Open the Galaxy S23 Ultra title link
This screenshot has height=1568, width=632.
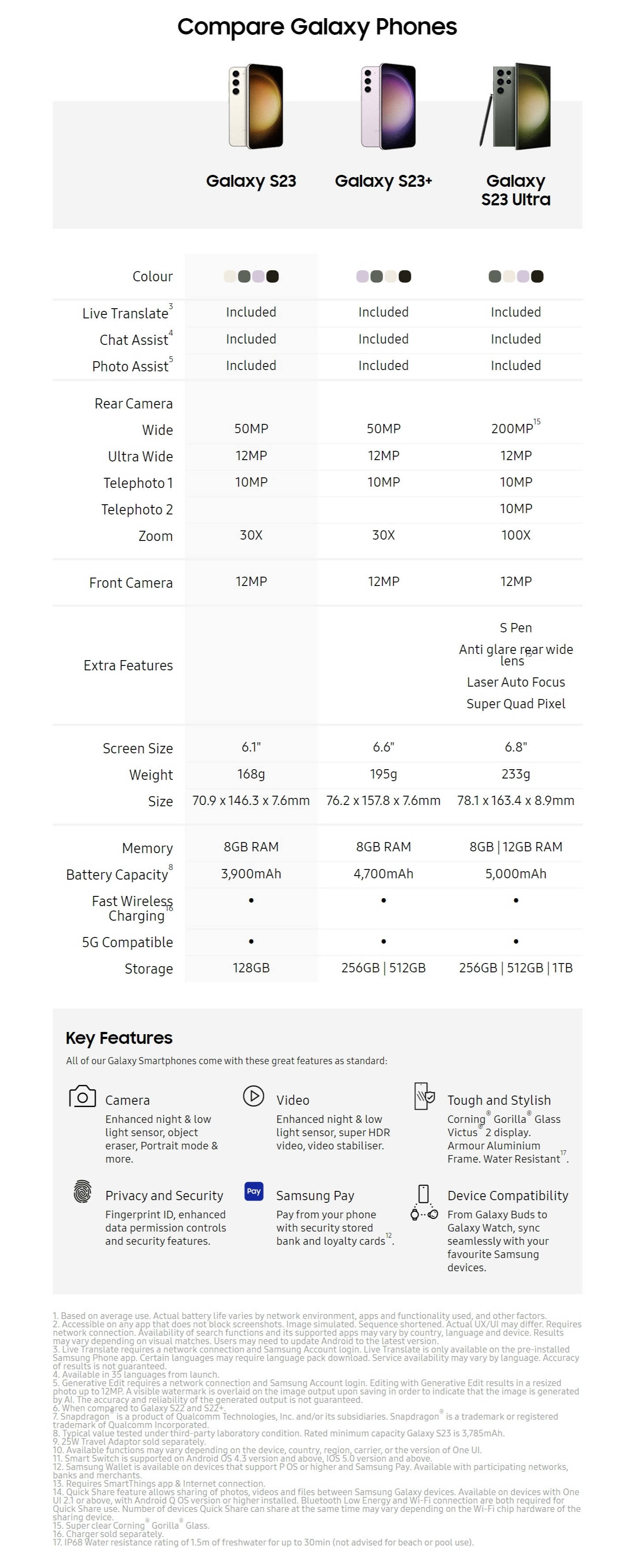pyautogui.click(x=516, y=190)
